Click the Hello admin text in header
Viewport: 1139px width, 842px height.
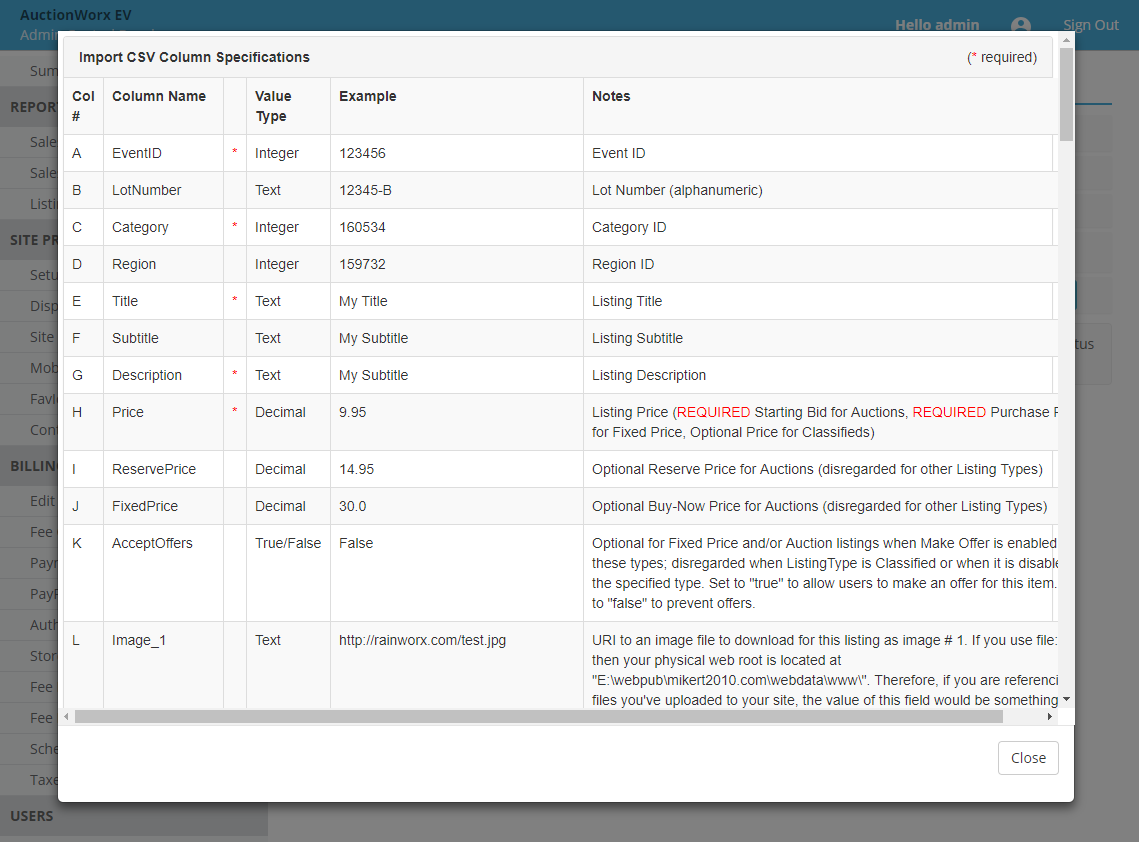pos(937,25)
